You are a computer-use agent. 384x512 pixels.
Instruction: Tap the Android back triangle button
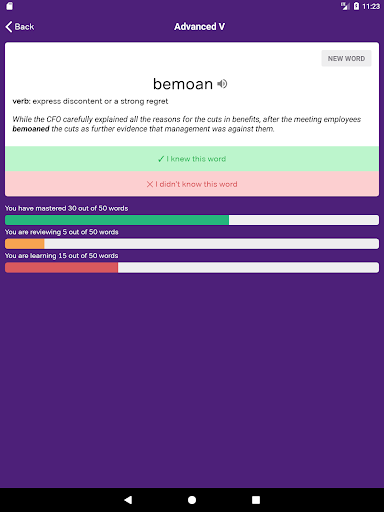point(128,500)
